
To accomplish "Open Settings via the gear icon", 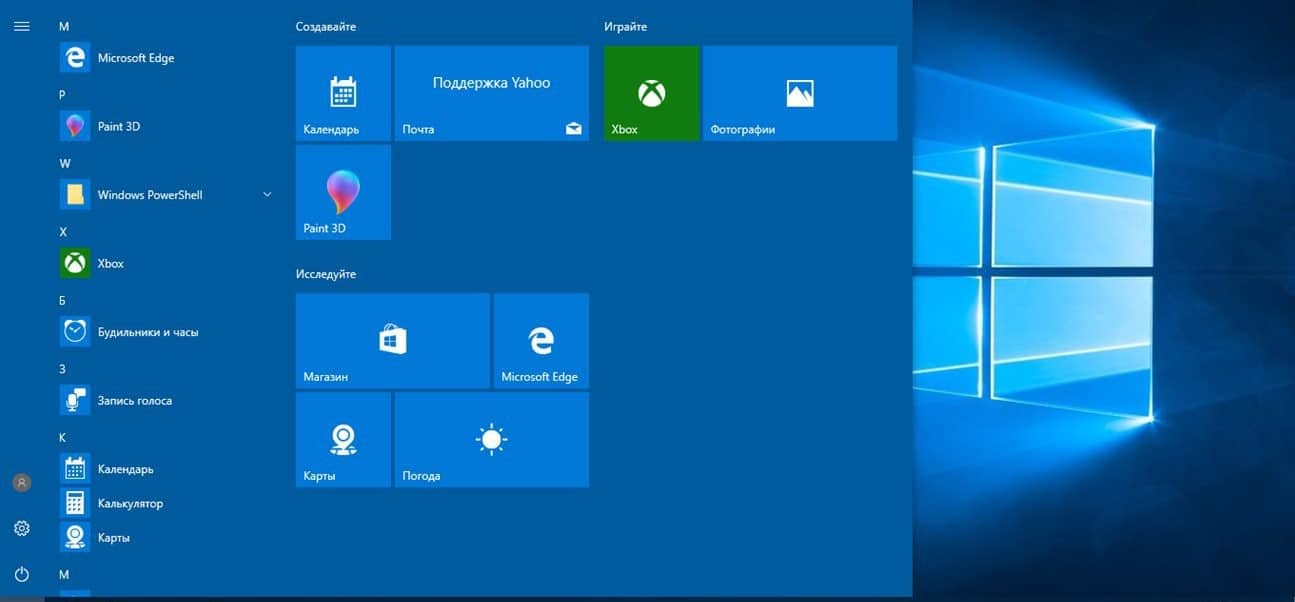I will pos(21,528).
